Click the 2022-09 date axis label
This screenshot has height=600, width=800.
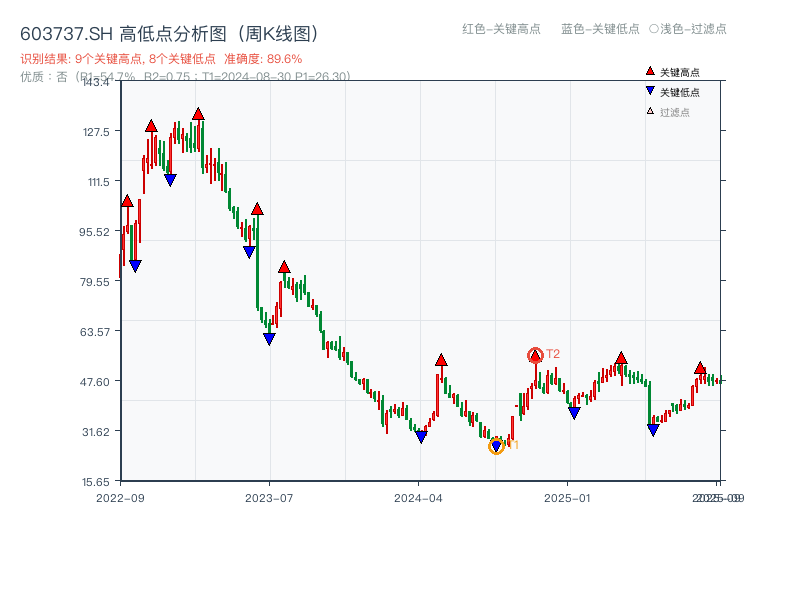tap(120, 497)
